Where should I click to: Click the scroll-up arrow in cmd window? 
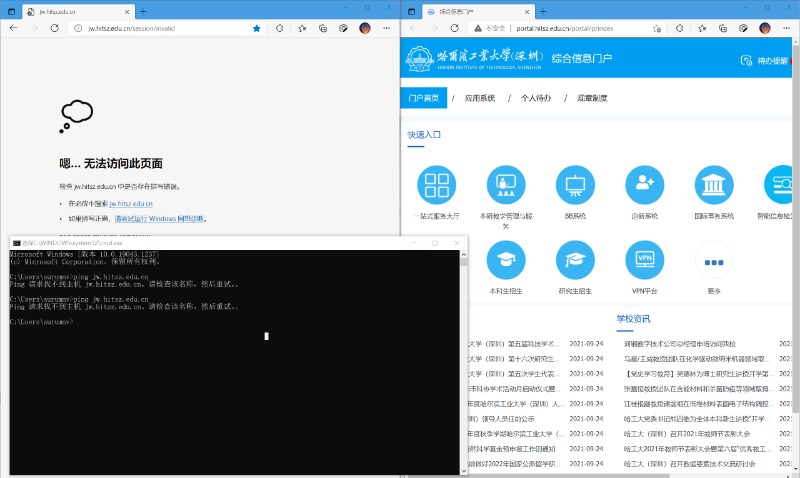click(x=464, y=255)
